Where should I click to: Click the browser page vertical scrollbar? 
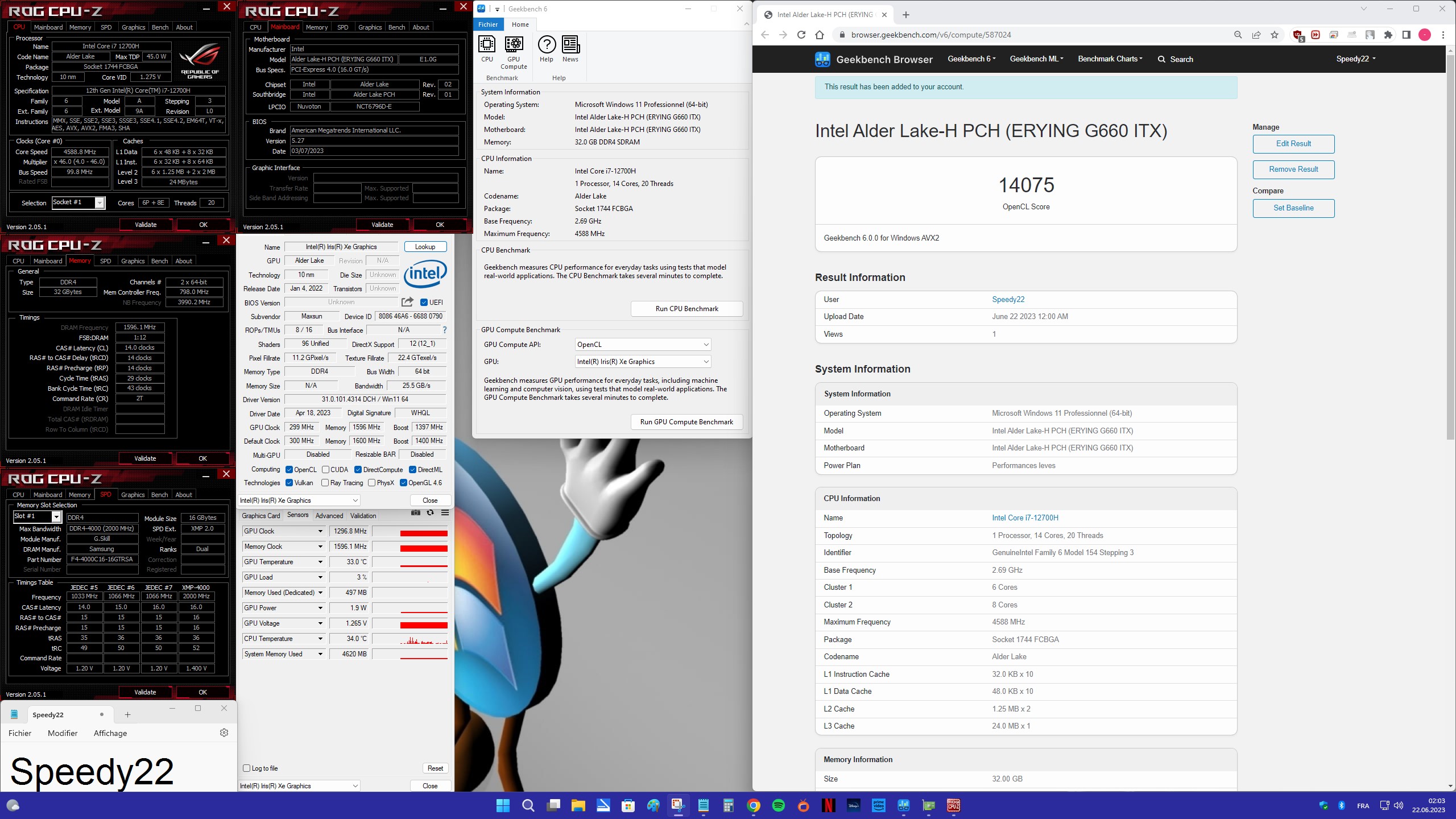coord(1450,247)
